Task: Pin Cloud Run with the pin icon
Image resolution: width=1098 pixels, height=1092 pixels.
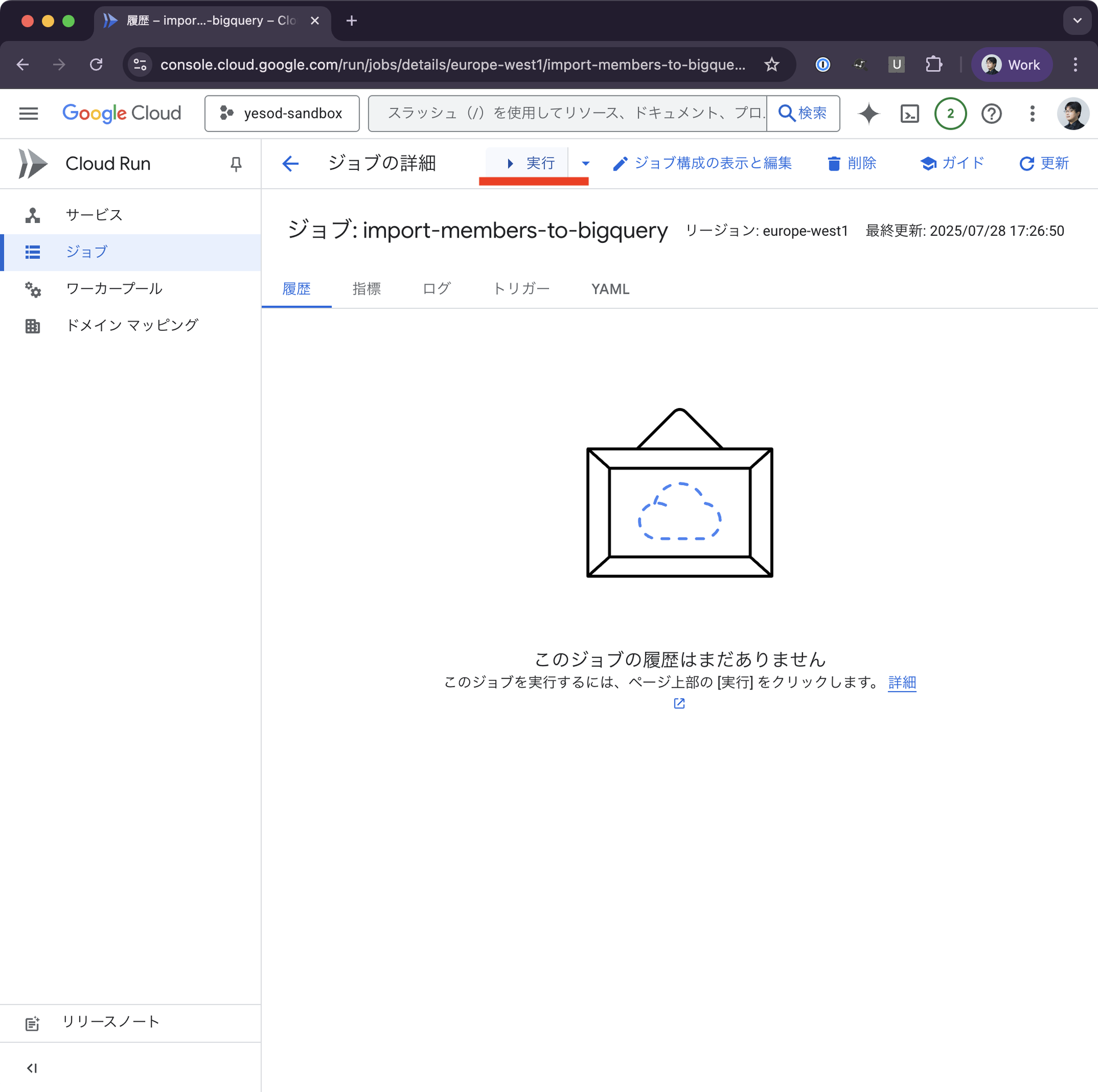Action: 236,164
